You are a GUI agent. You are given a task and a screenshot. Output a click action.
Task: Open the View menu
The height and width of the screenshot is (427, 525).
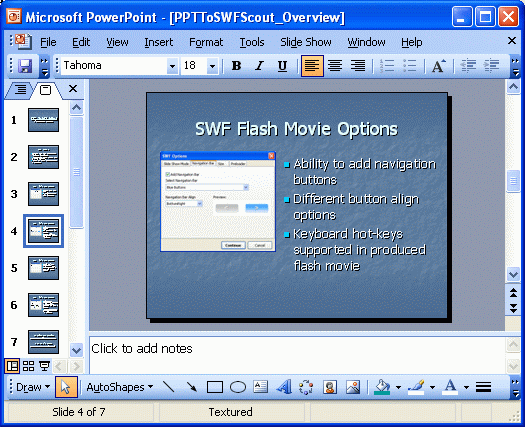(x=117, y=42)
